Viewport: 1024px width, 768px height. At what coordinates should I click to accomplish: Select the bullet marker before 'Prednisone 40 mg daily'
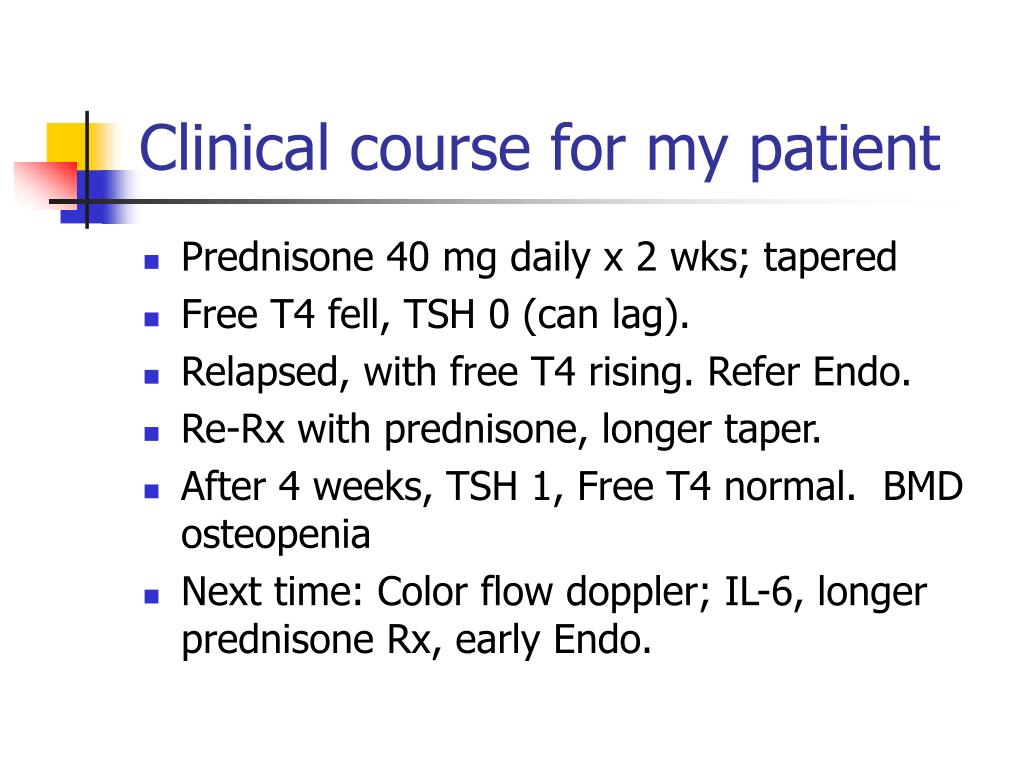click(152, 262)
